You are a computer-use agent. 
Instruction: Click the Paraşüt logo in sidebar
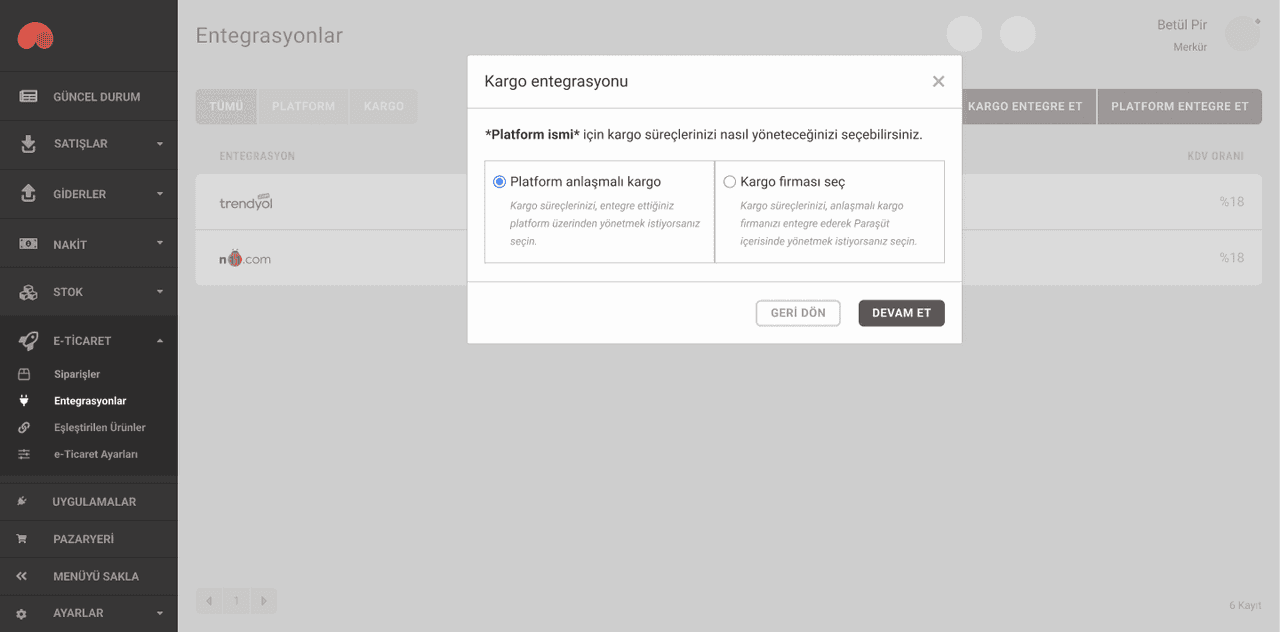pos(36,36)
